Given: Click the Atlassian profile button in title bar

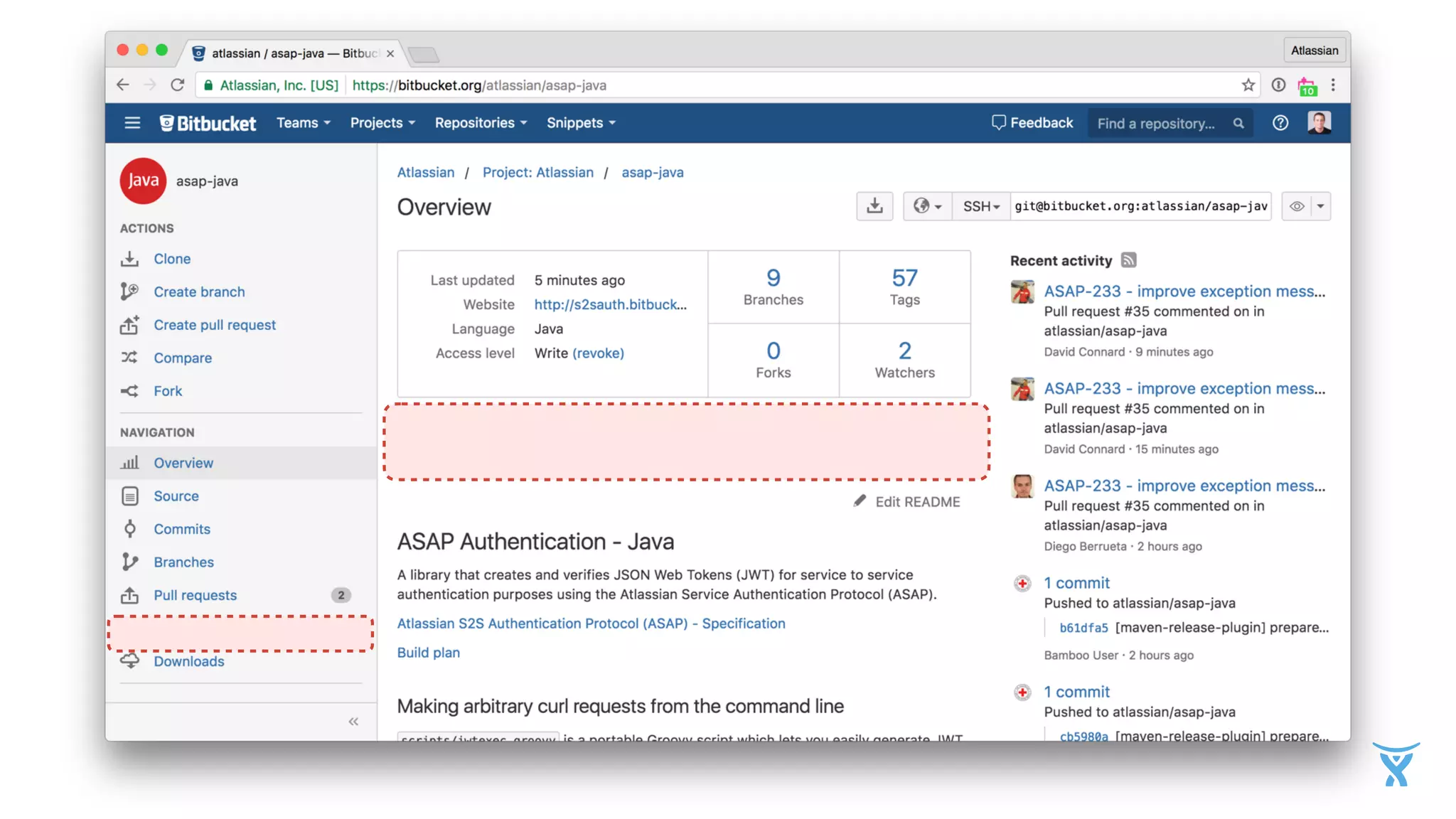Looking at the screenshot, I should coord(1314,50).
